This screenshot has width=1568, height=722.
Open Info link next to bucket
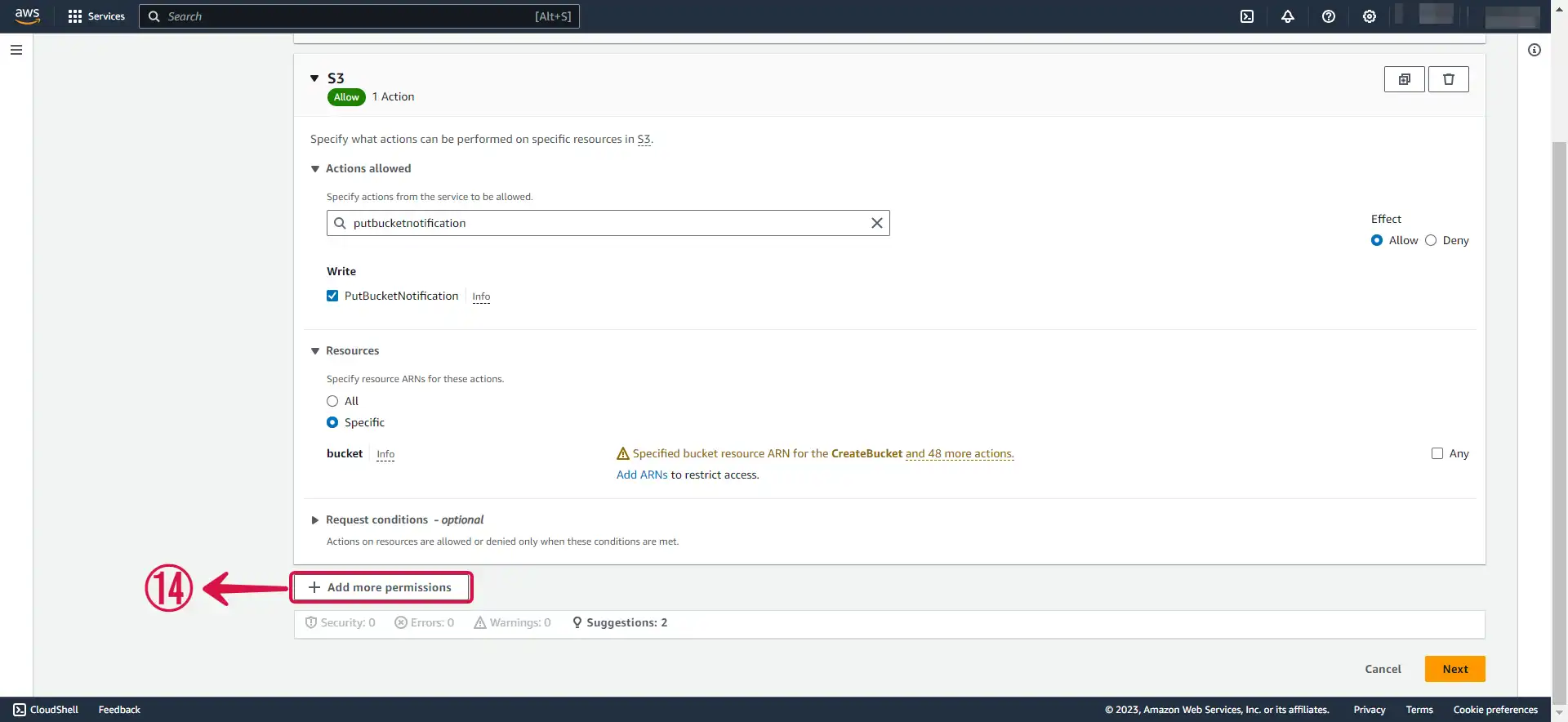coord(385,454)
